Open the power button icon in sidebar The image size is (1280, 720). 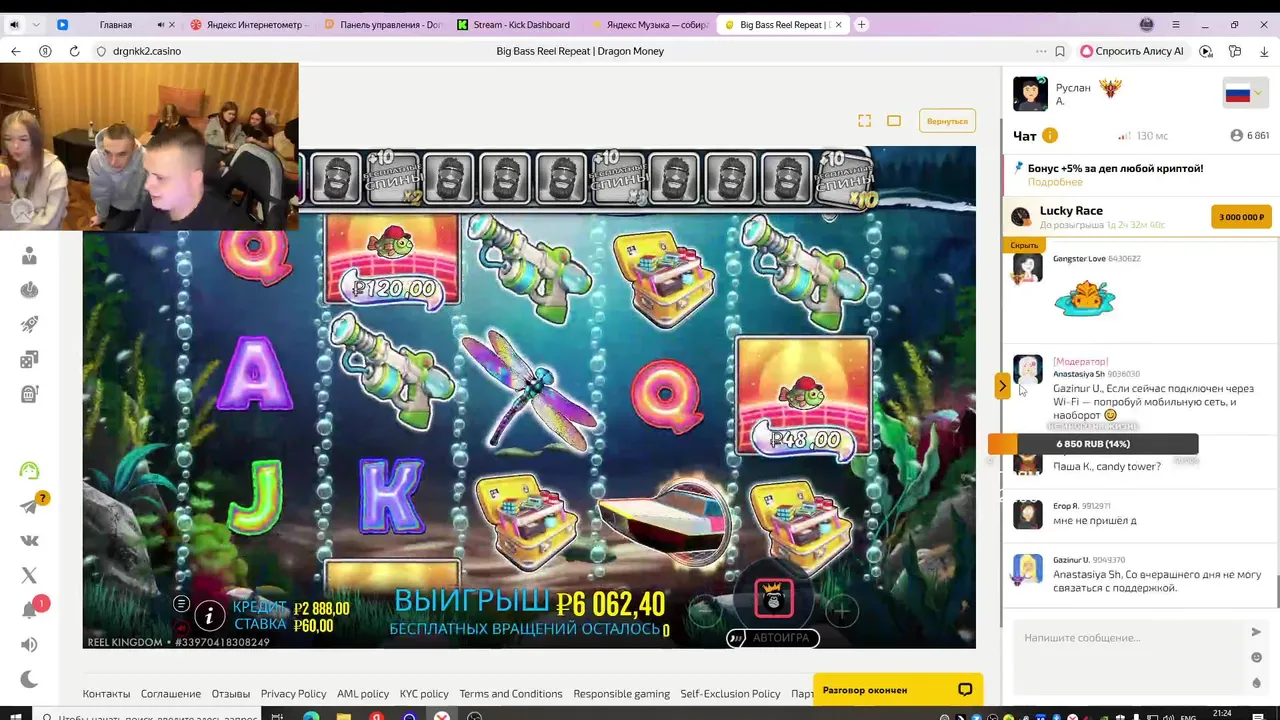(x=29, y=290)
